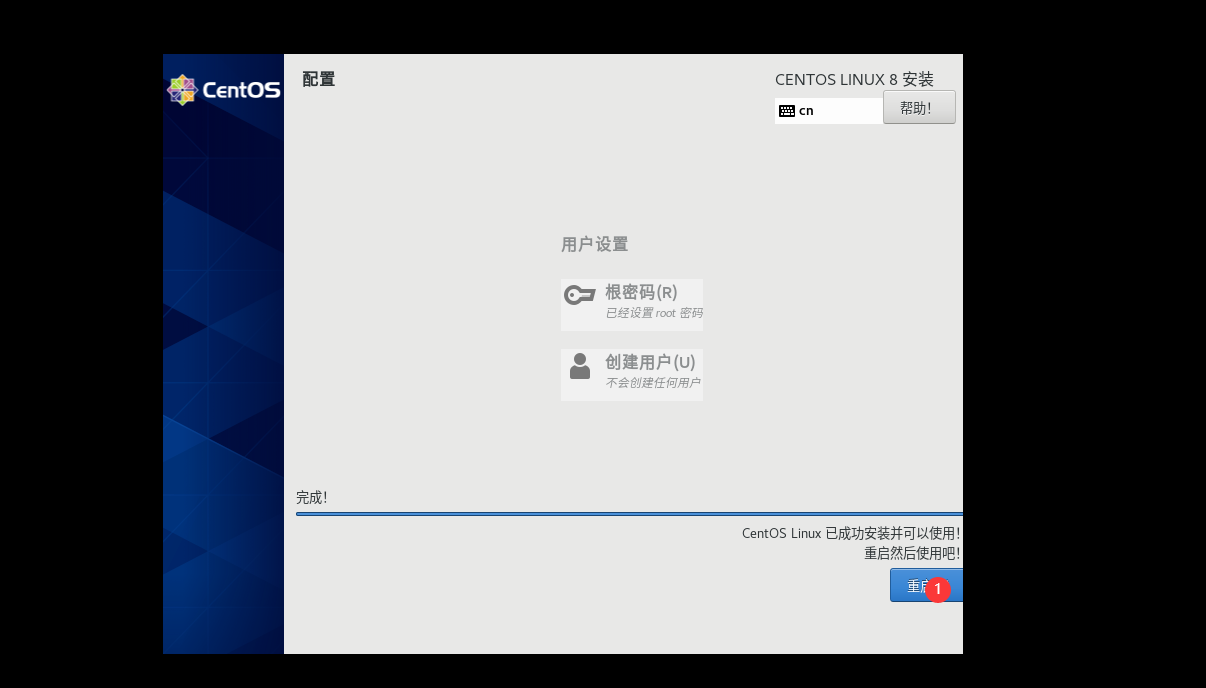Open the 帮助! help button

[919, 108]
